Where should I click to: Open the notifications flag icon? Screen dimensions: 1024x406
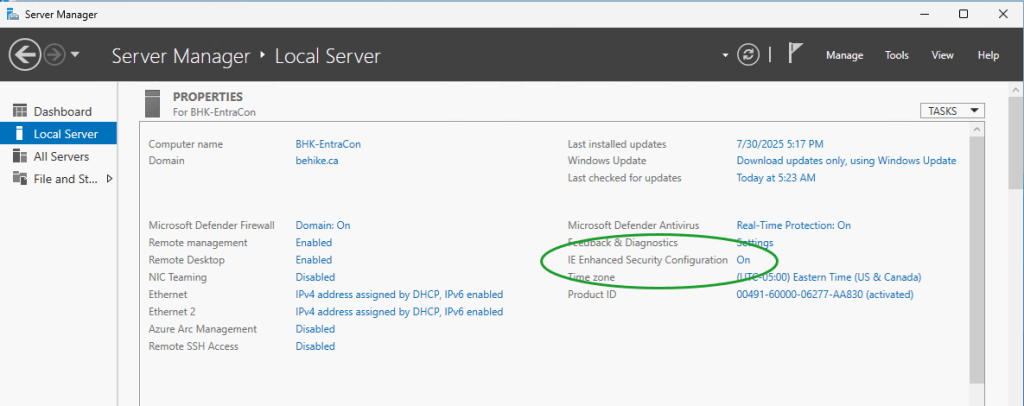tap(796, 55)
